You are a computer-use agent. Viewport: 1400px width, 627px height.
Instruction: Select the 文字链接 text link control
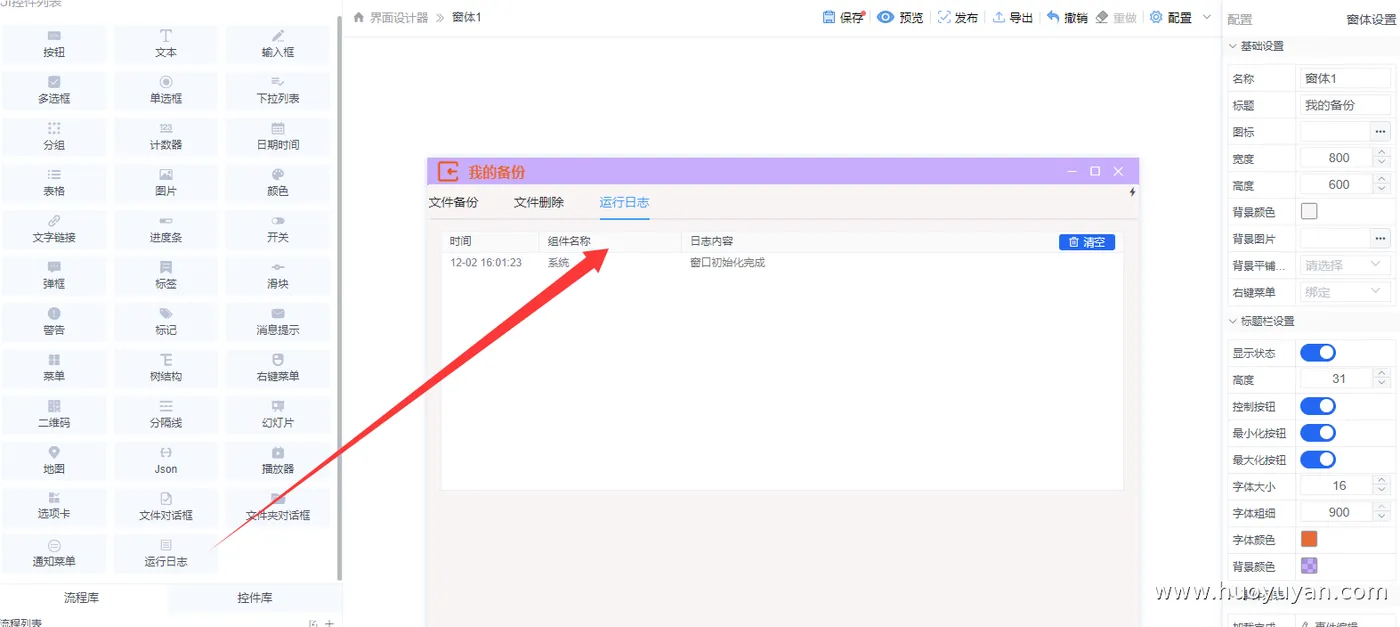54,229
